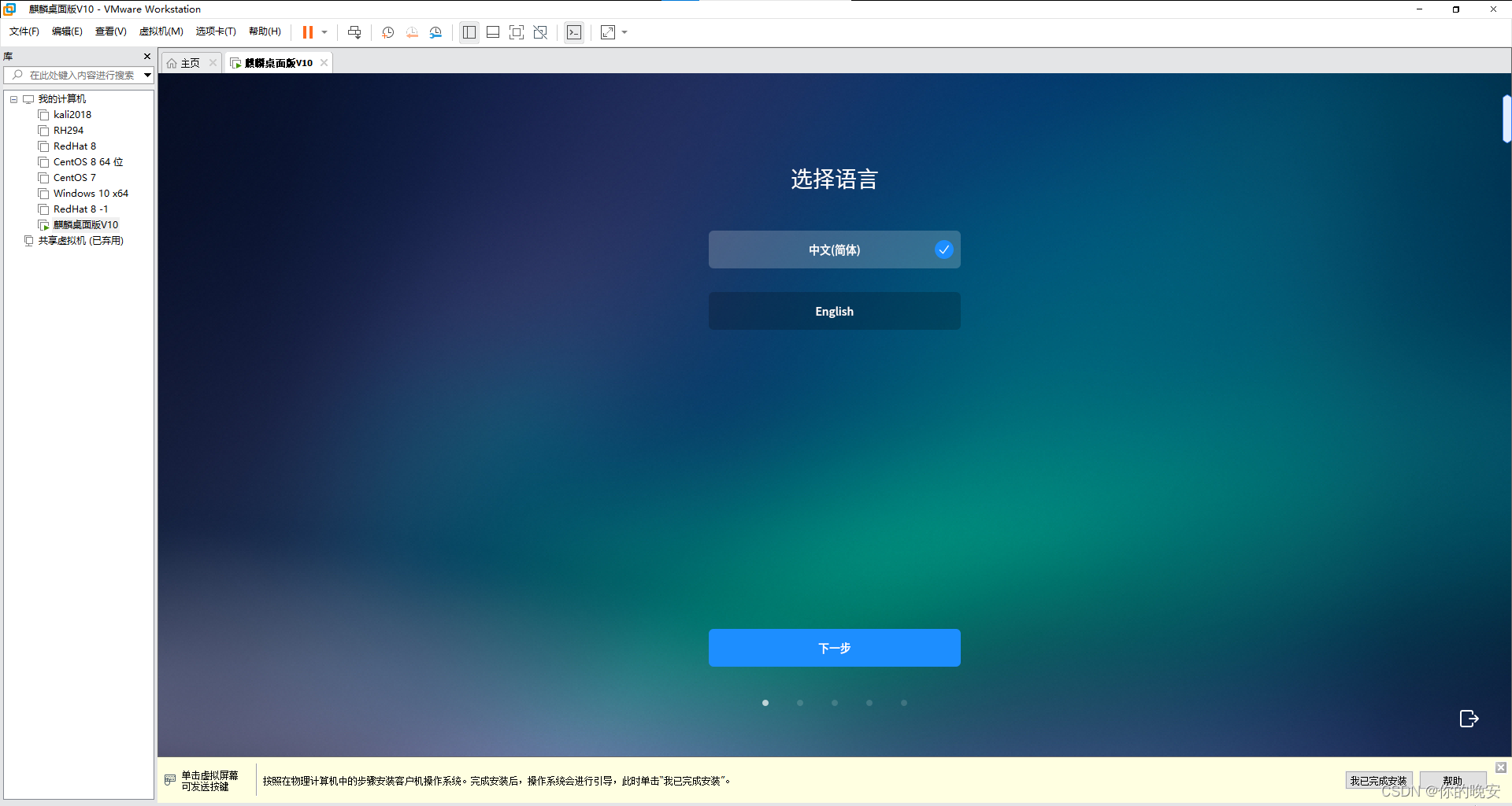Viewport: 1512px width, 806px height.
Task: Select RedHat 8 -1 VM
Action: pos(80,209)
